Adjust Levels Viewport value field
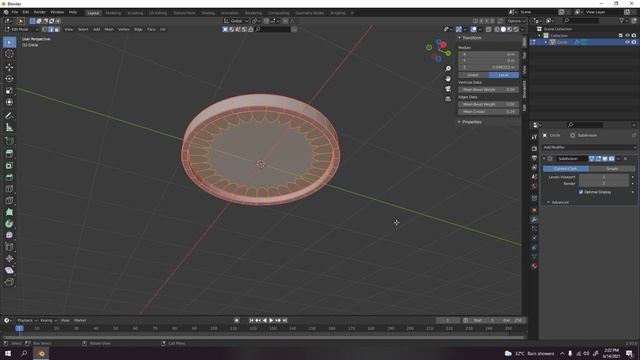Image resolution: width=640 pixels, height=360 pixels. (604, 177)
